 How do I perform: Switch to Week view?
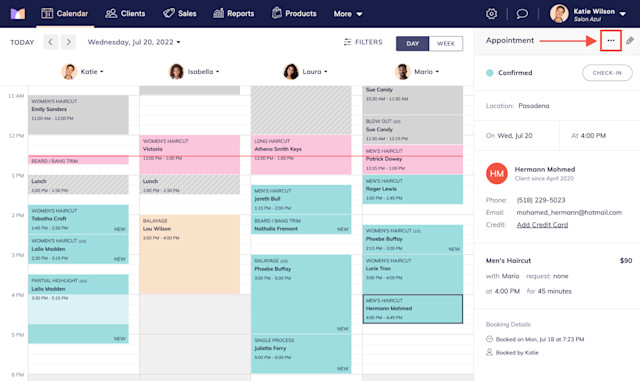coord(446,44)
